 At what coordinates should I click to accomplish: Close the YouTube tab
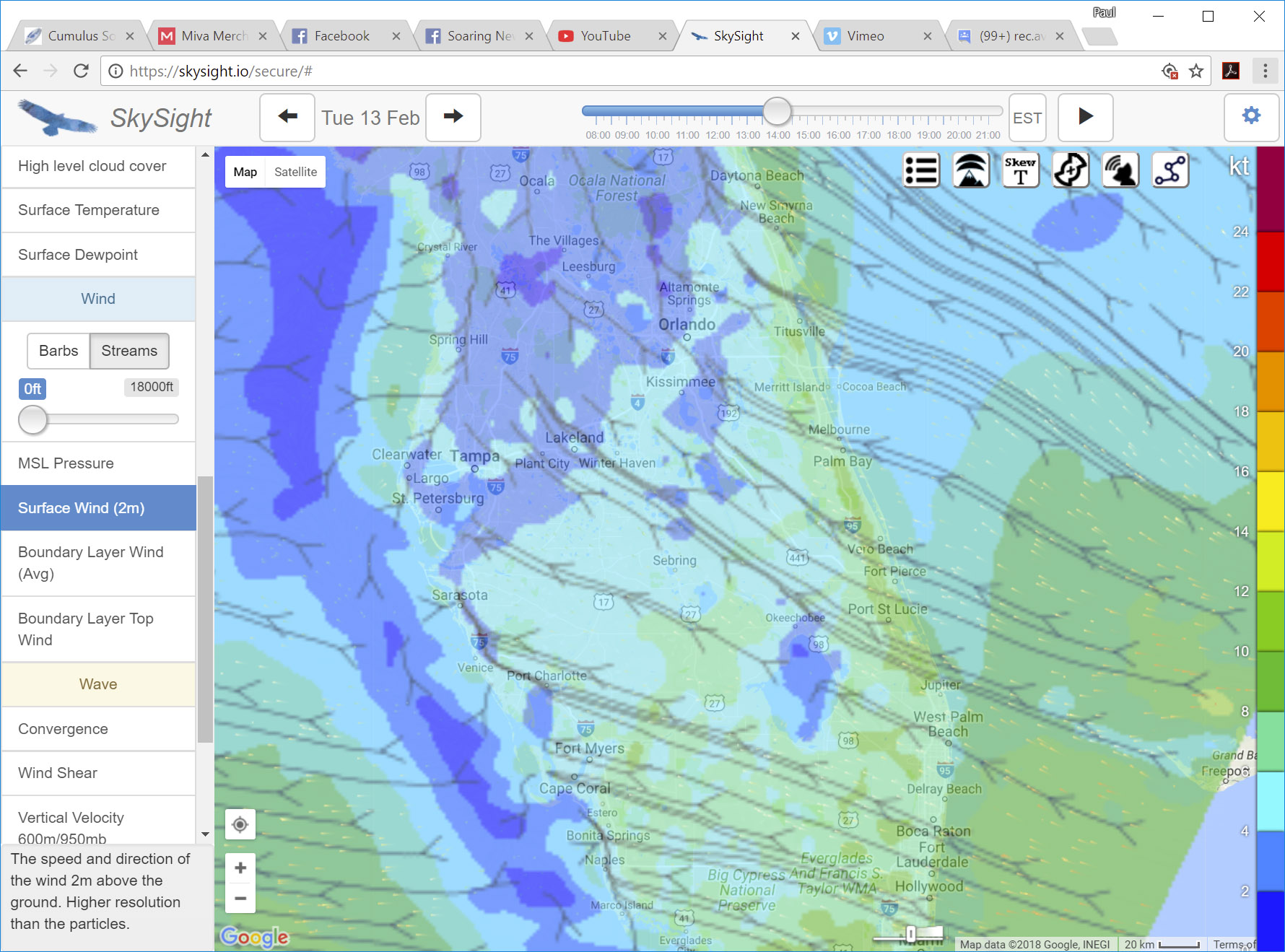pyautogui.click(x=663, y=36)
